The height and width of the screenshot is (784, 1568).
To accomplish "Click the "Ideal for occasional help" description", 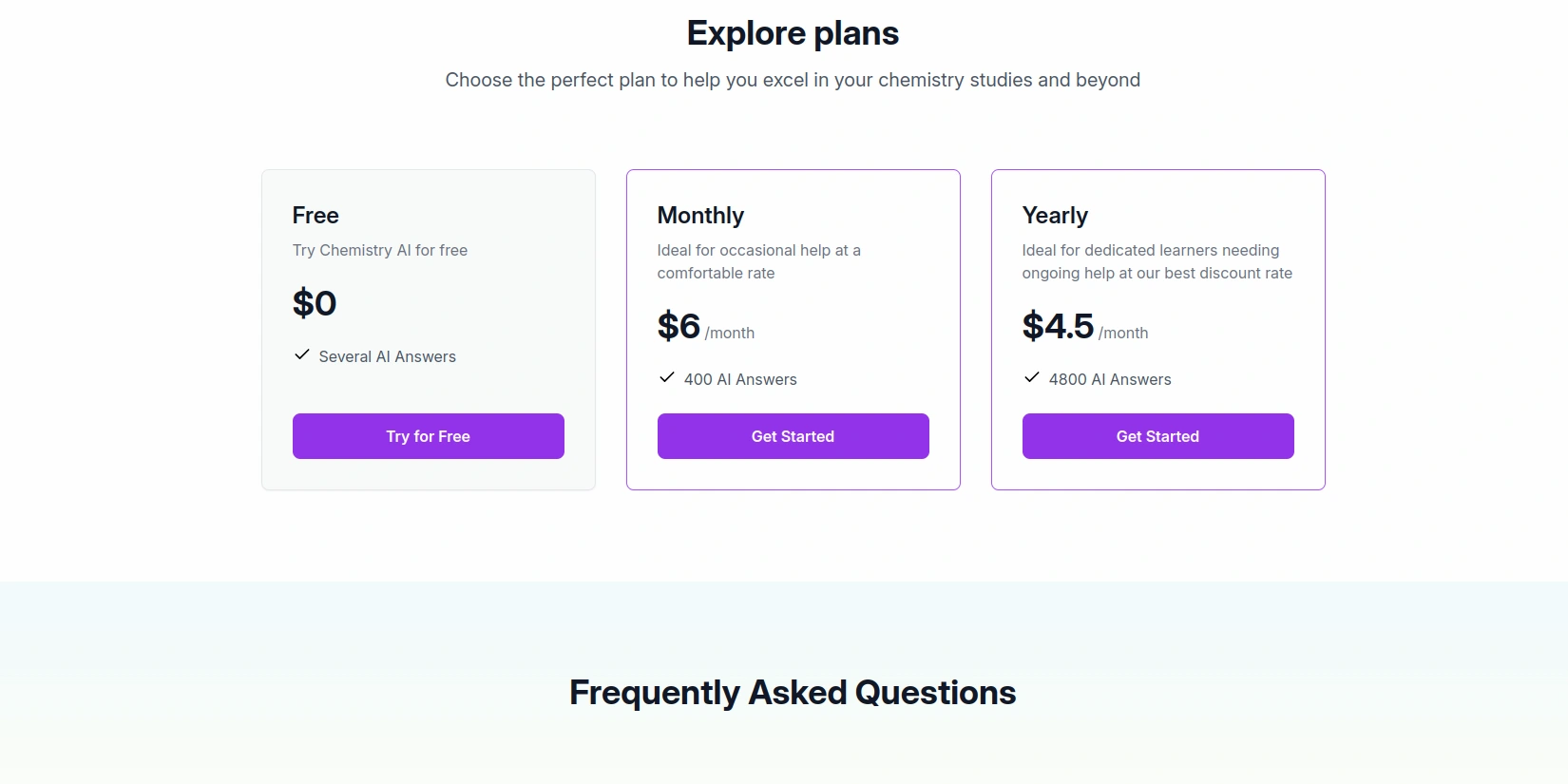I will point(758,261).
